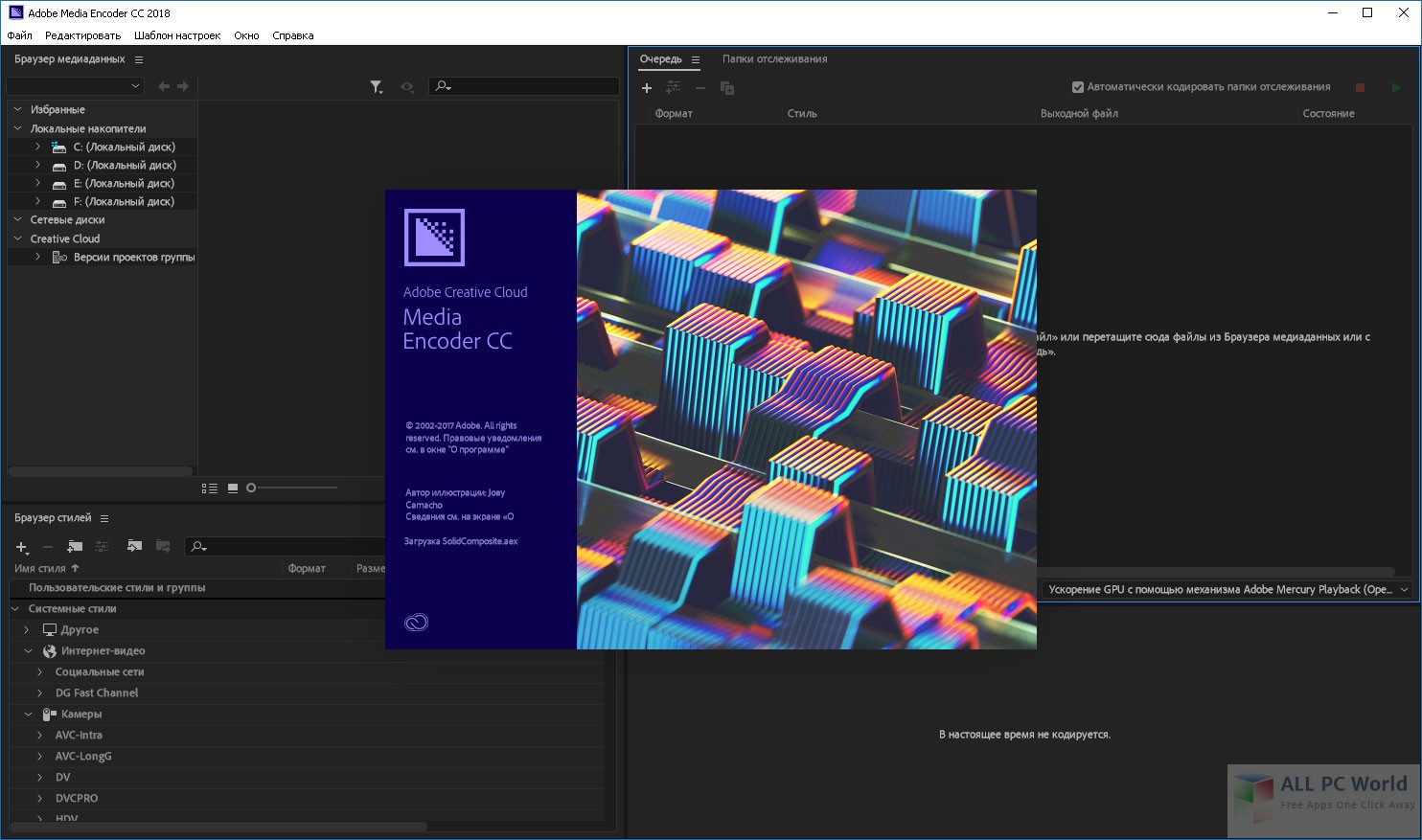Import presets into the Preset Browser
1422x840 pixels.
134,547
